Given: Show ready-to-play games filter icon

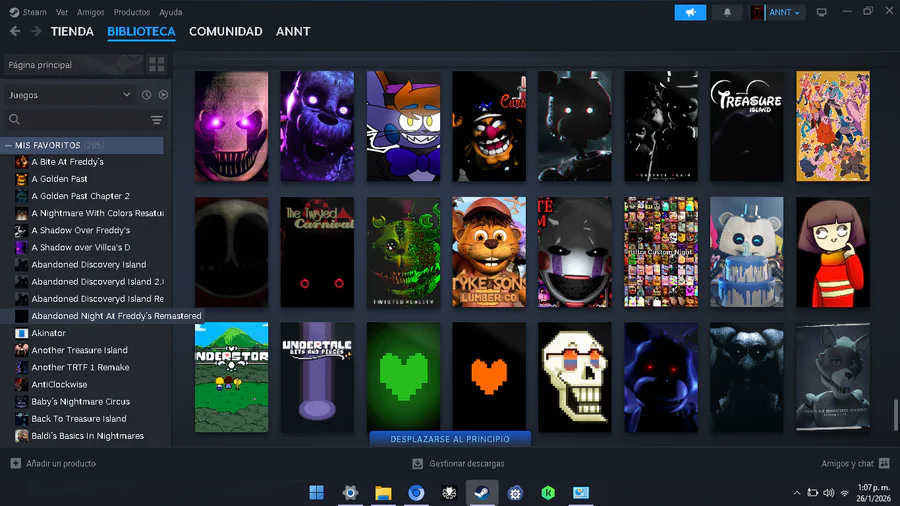Looking at the screenshot, I should (x=163, y=95).
